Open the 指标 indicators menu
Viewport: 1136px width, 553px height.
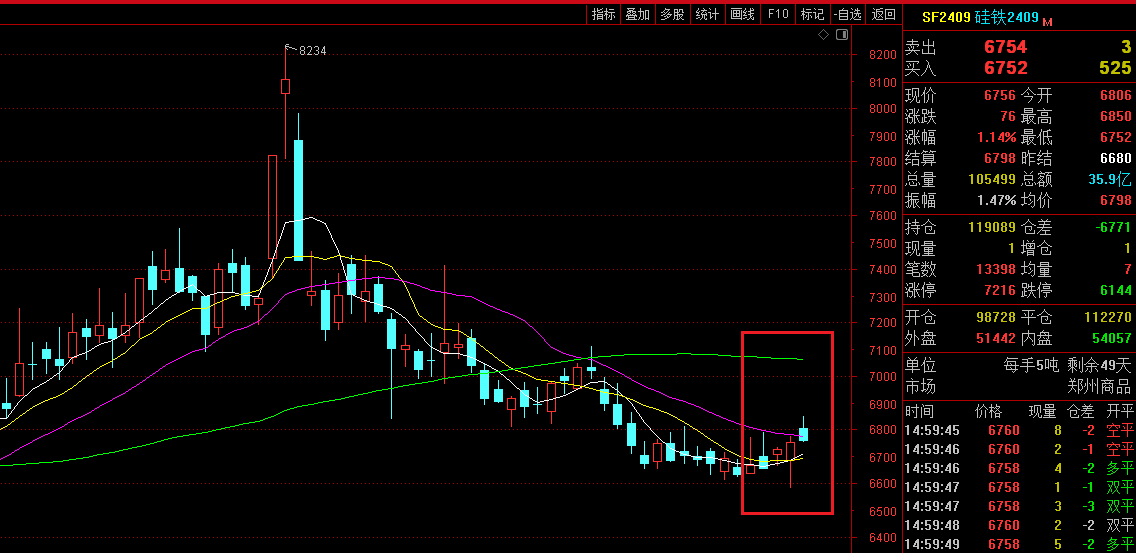603,14
